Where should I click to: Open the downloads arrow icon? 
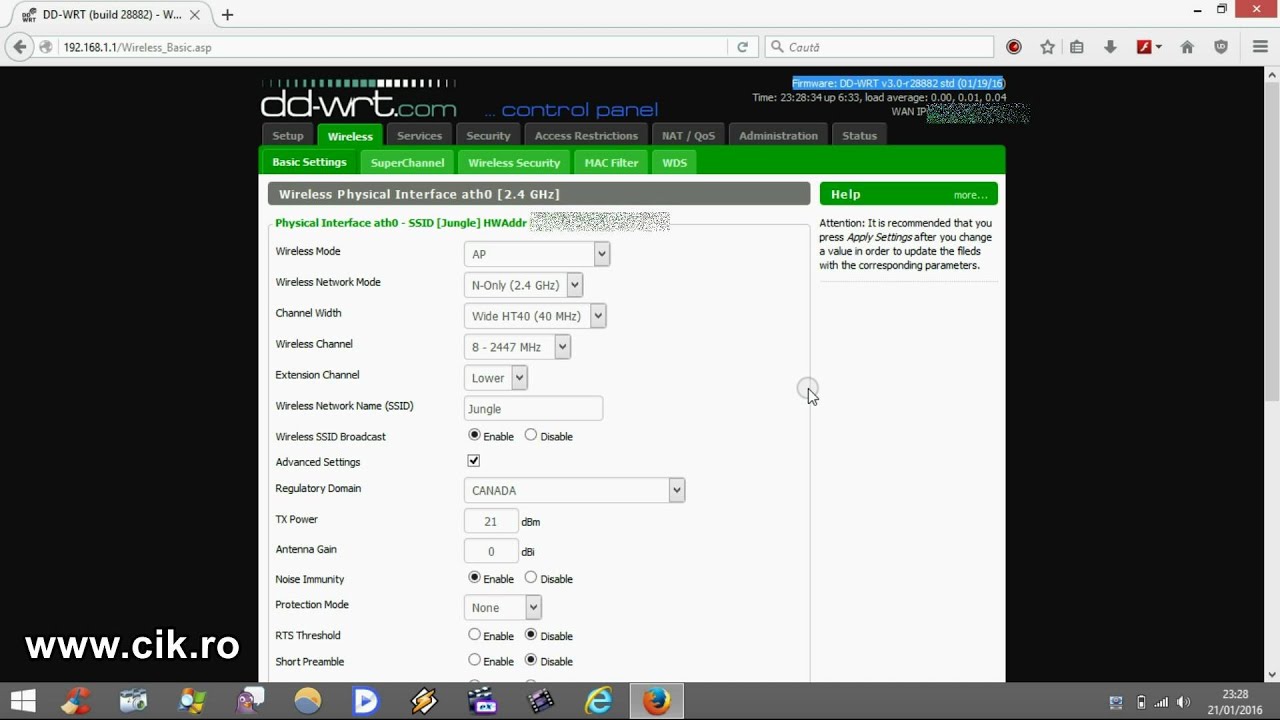(1110, 47)
